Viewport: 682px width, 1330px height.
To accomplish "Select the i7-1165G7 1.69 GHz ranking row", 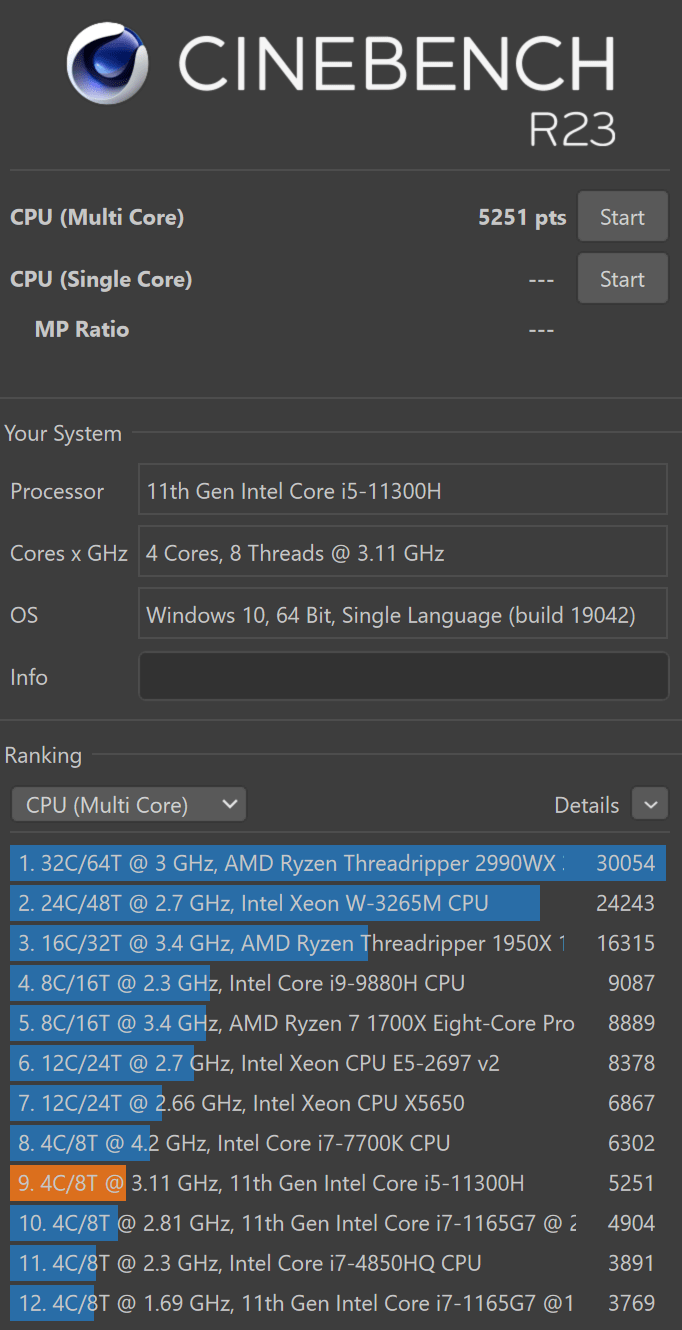I will coord(338,1303).
